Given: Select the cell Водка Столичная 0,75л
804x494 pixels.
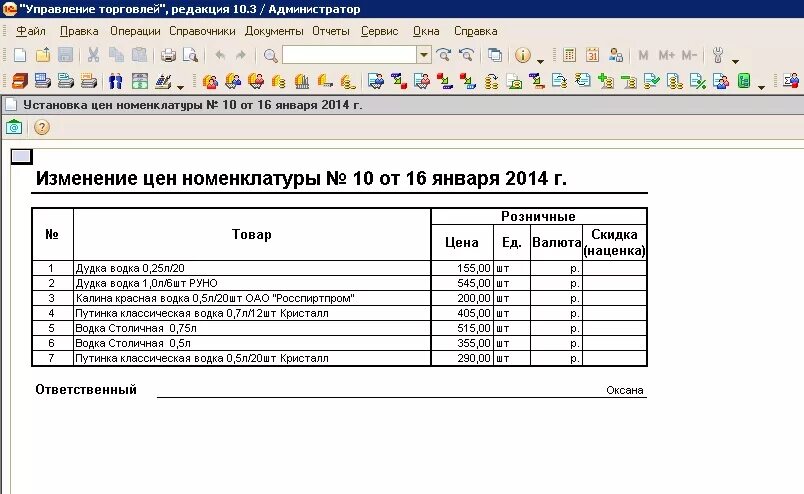Looking at the screenshot, I should coord(252,328).
